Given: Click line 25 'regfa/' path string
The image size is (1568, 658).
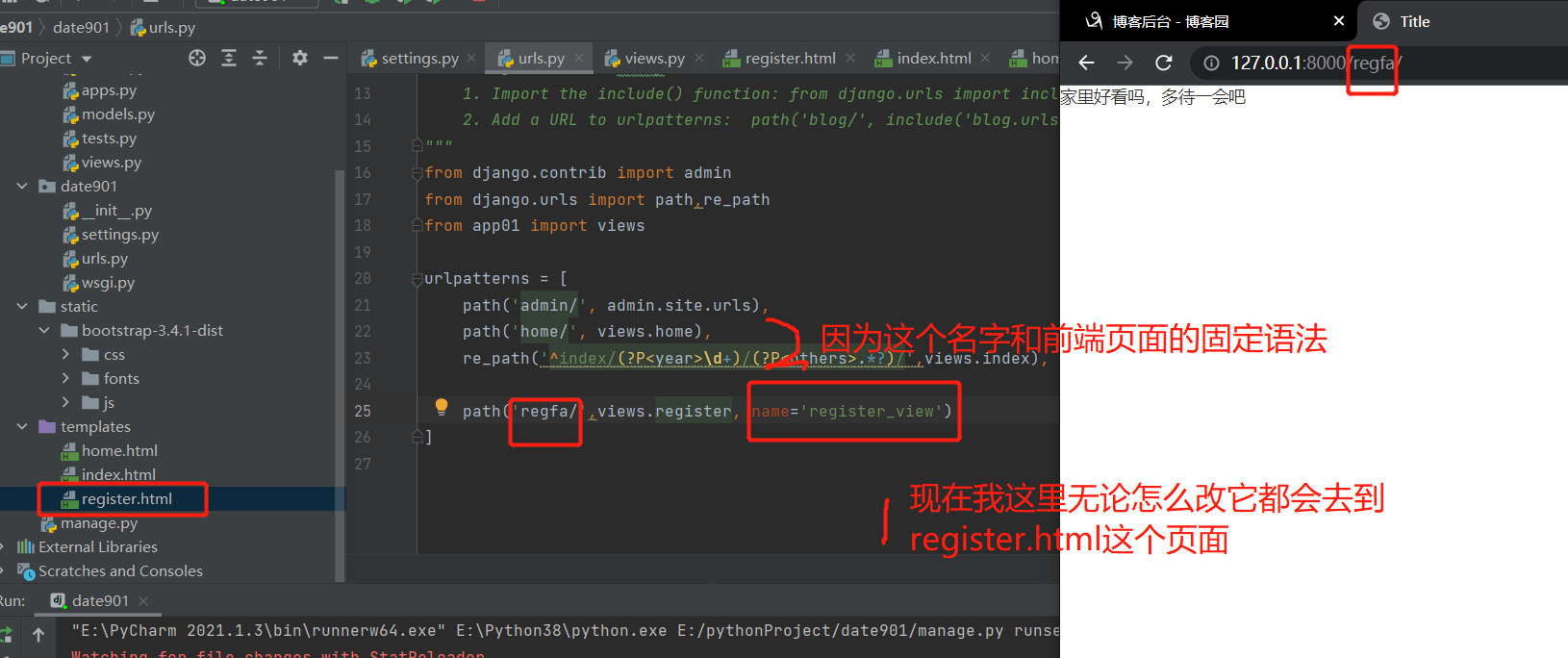Looking at the screenshot, I should coord(548,412).
